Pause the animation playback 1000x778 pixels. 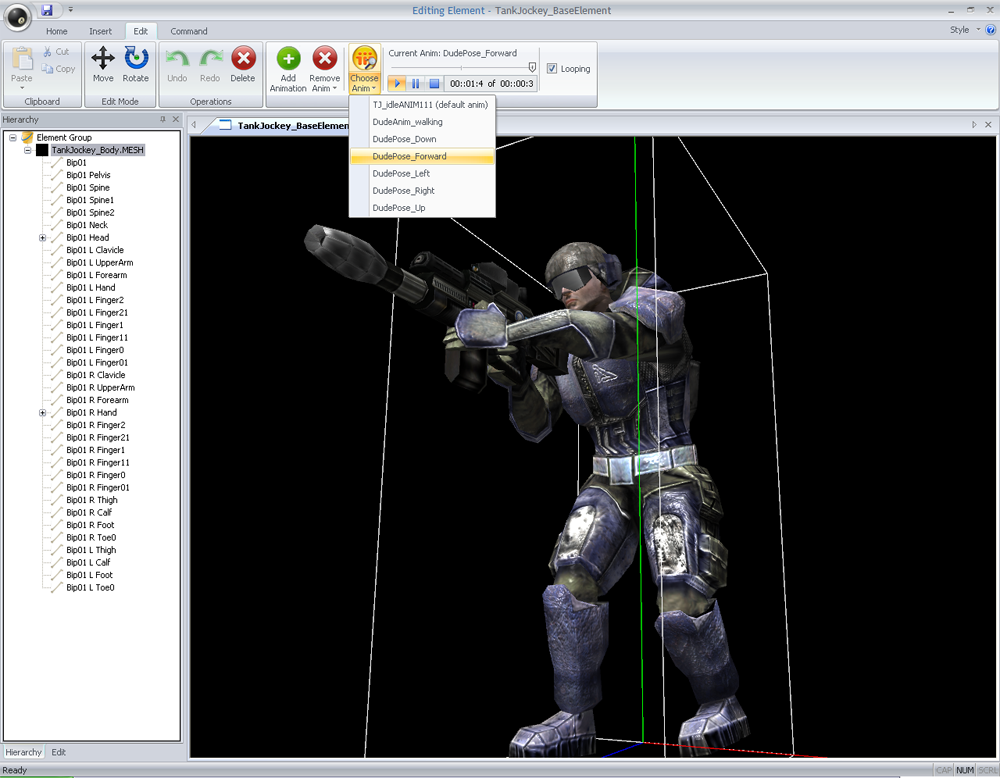[x=415, y=84]
